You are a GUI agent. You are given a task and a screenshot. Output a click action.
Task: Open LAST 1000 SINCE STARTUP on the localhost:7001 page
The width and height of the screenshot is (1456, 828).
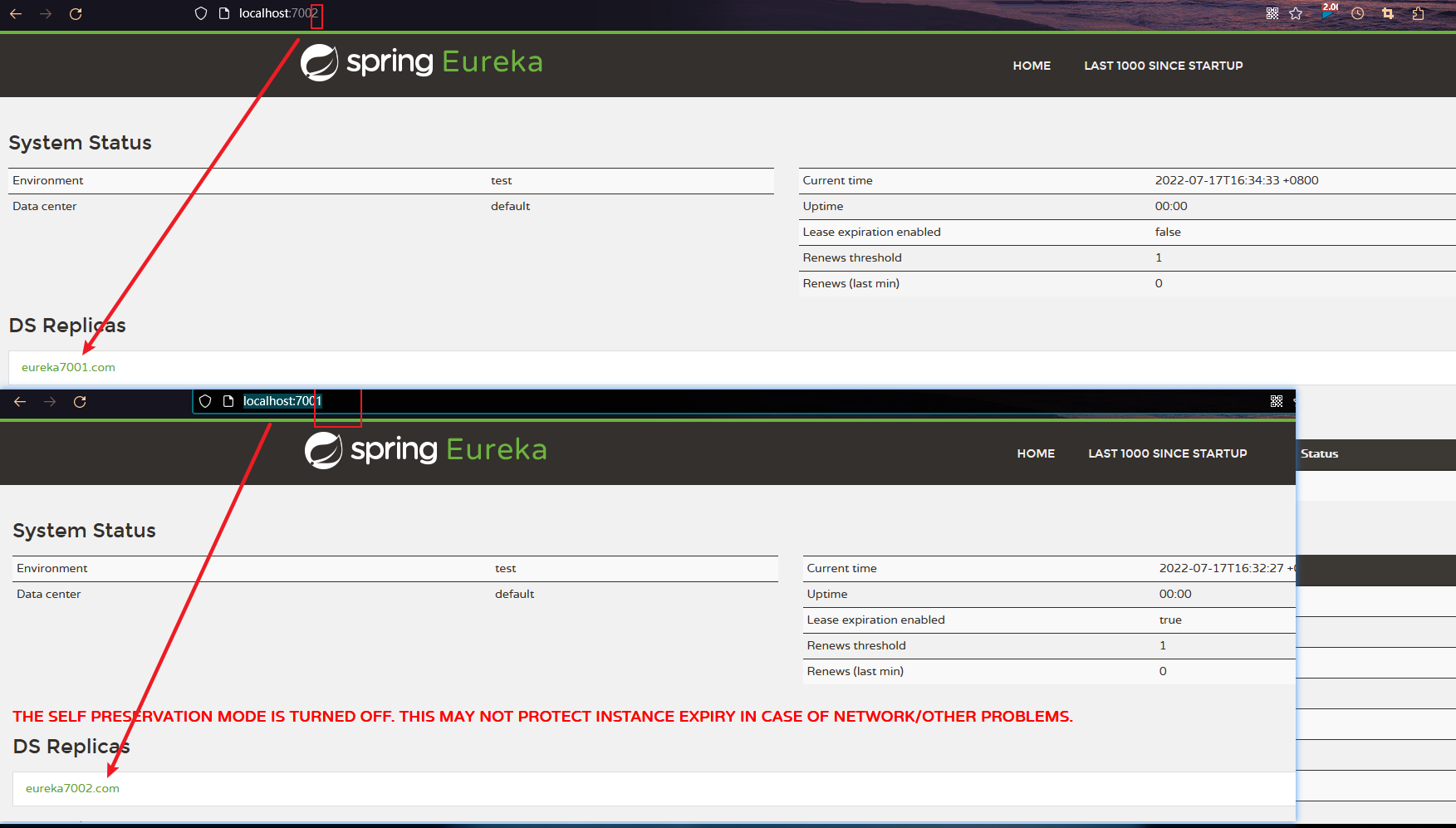[x=1167, y=453]
